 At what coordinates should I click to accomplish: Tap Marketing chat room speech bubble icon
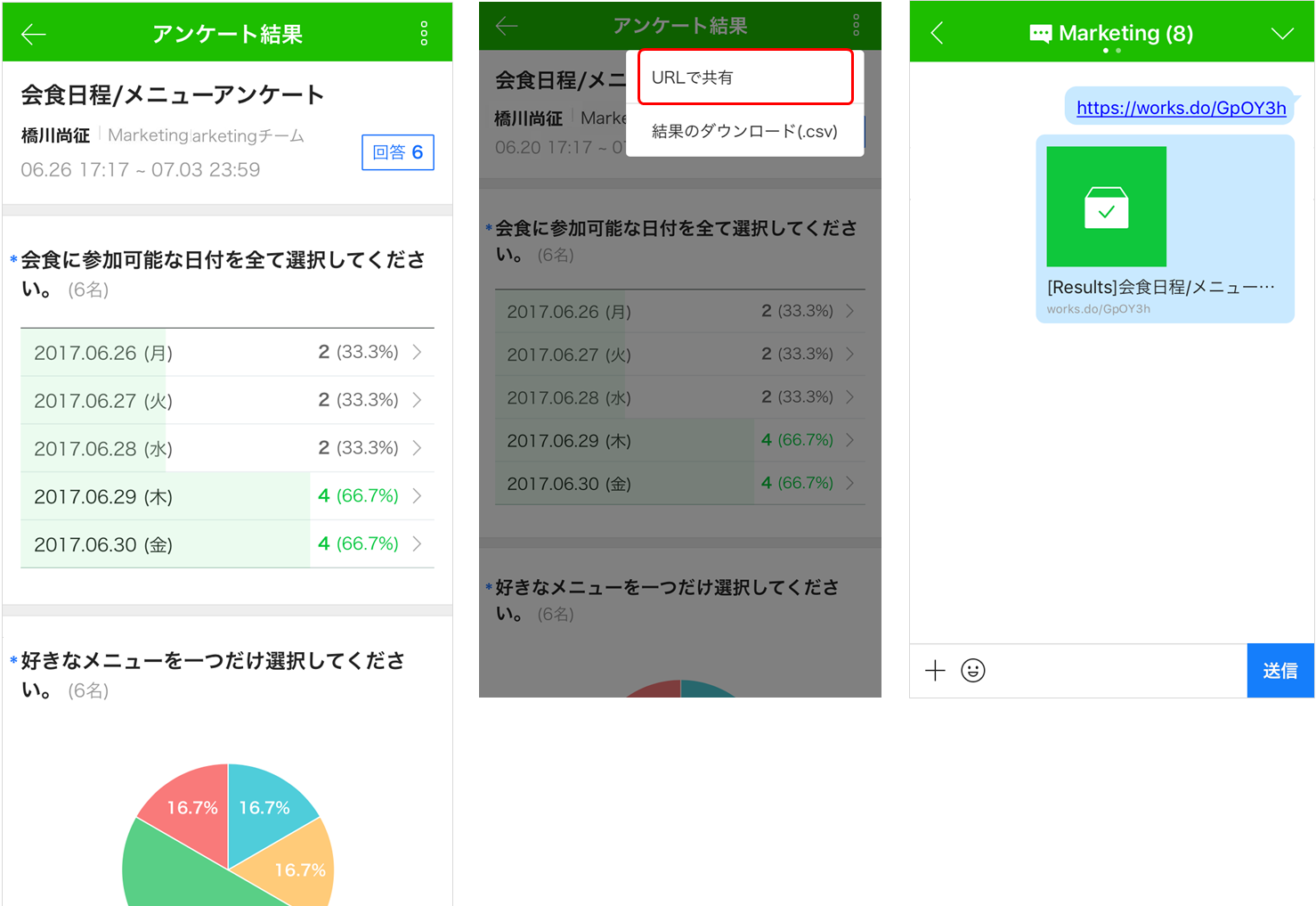pyautogui.click(x=1040, y=34)
